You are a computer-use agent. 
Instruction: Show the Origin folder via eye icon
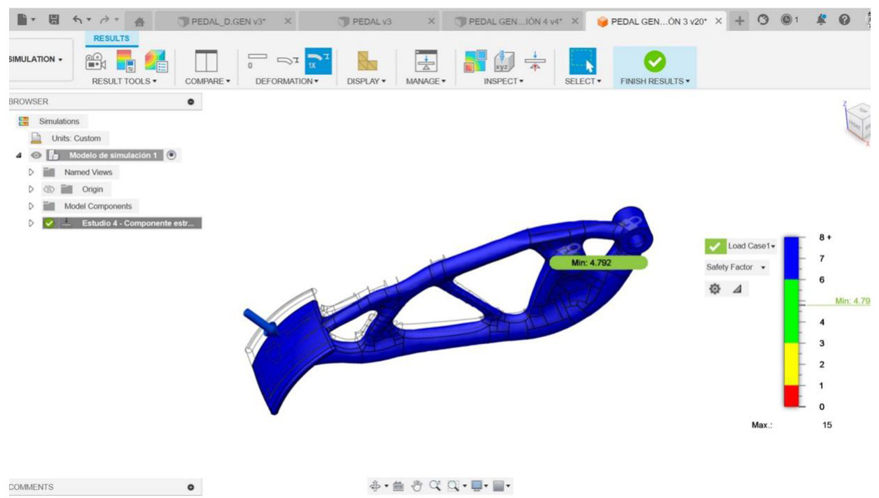[x=48, y=189]
